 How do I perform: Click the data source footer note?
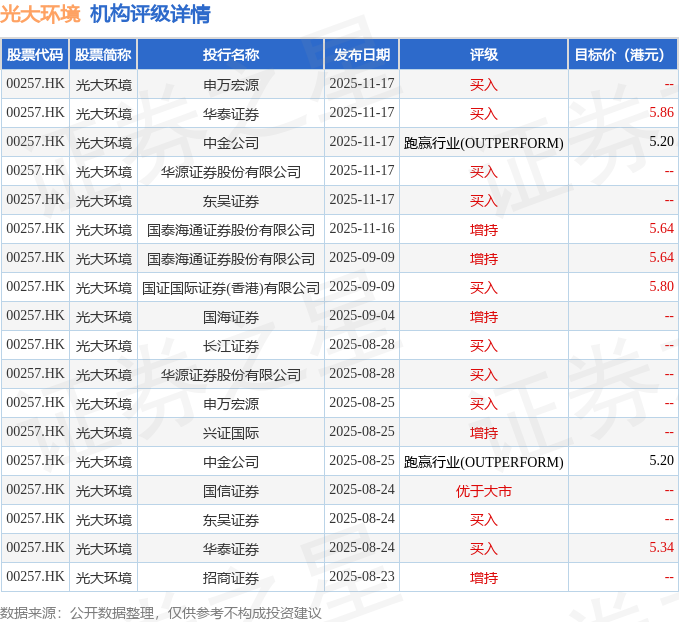click(x=161, y=613)
